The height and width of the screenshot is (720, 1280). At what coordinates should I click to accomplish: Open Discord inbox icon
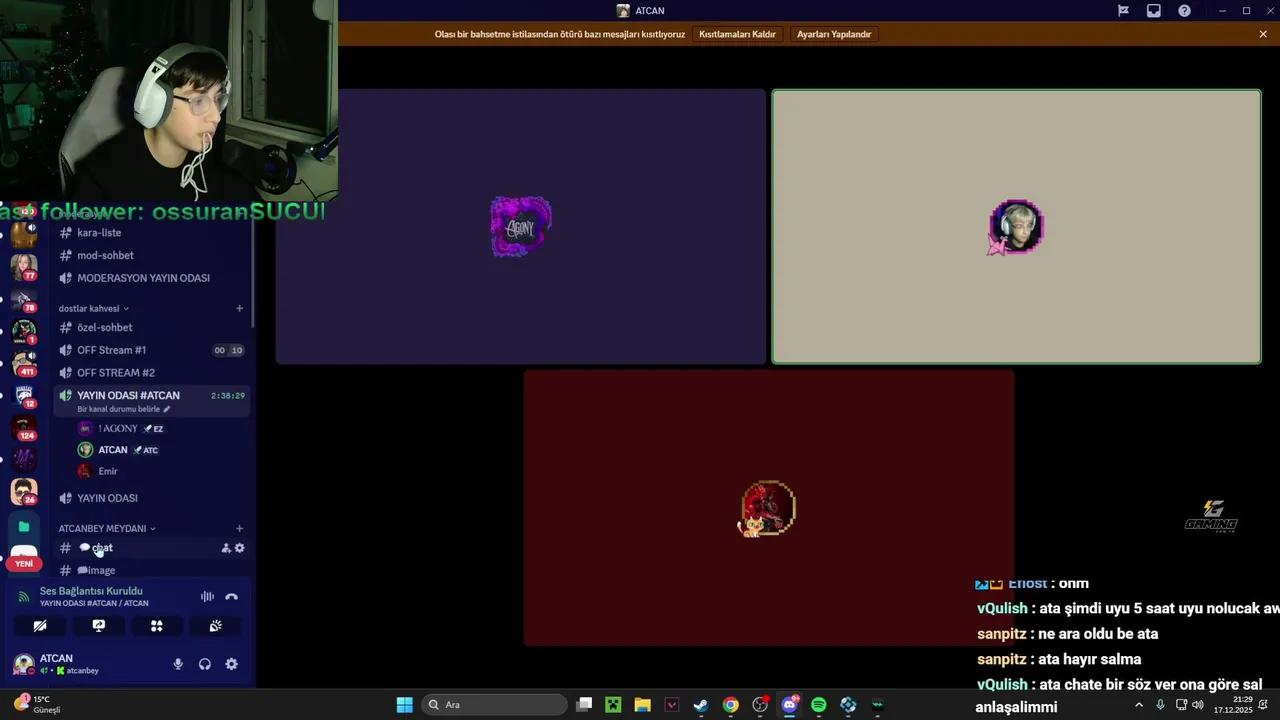click(x=1154, y=11)
